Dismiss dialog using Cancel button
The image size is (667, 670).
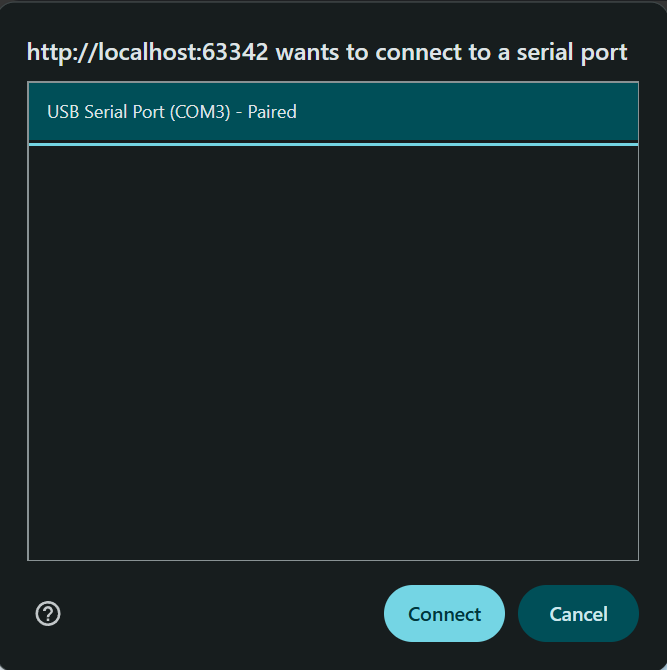pos(578,613)
